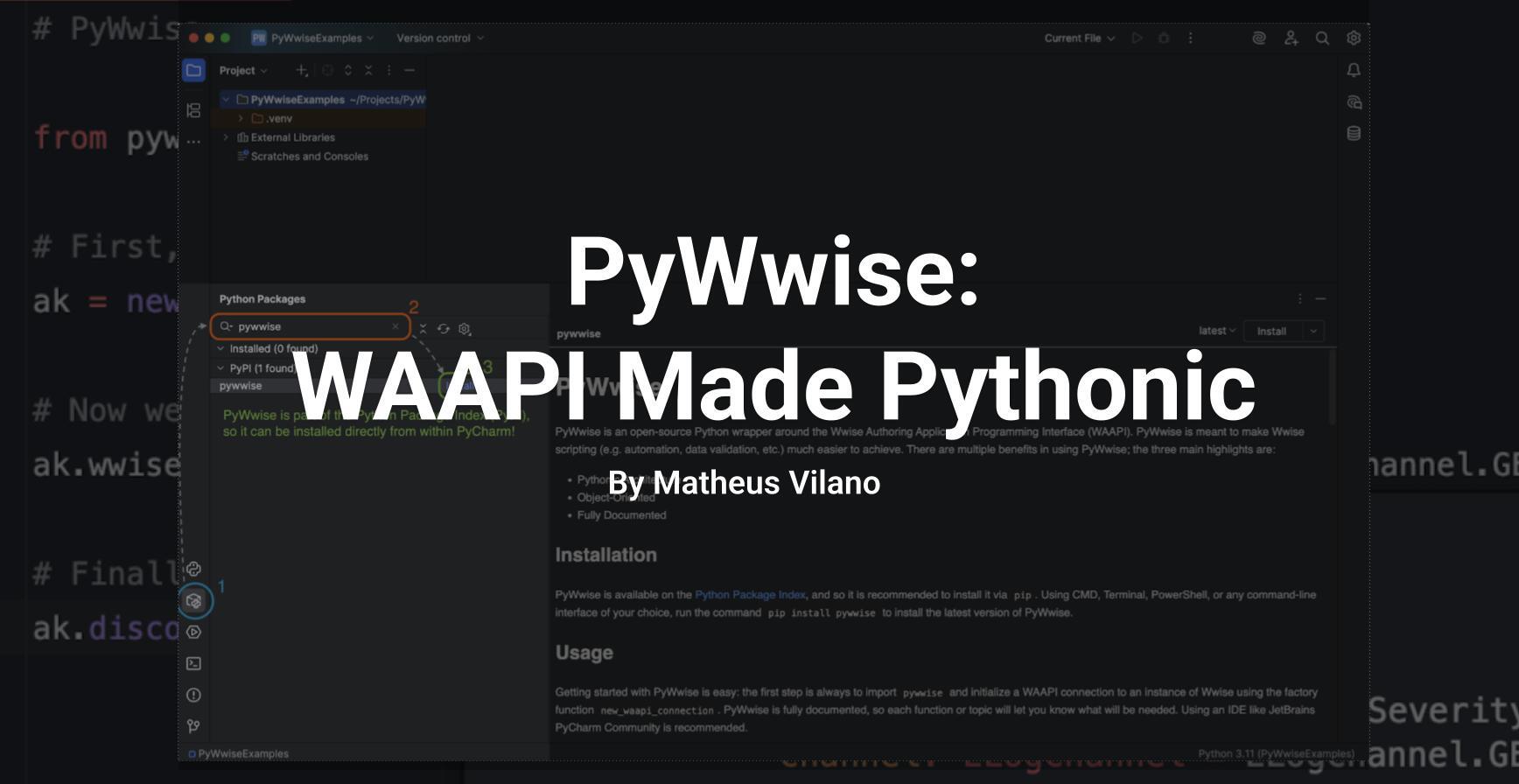
Task: Reload packages with the refresh icon
Action: point(444,329)
